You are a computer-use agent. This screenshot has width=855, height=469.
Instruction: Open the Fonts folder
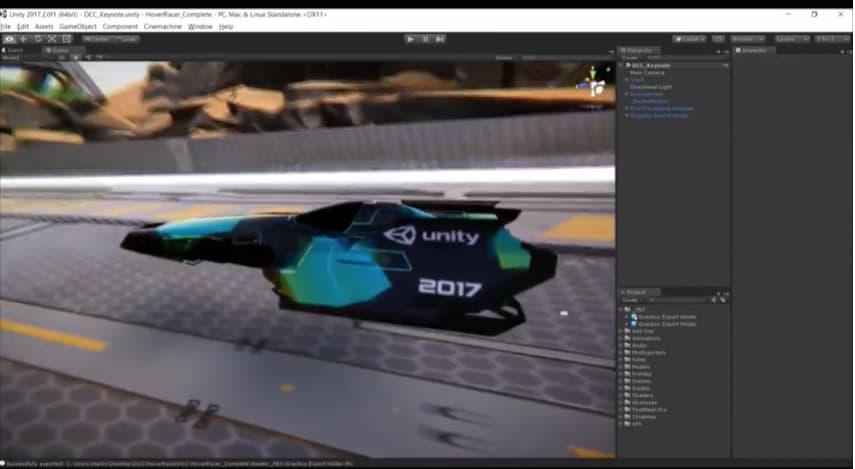pyautogui.click(x=635, y=359)
